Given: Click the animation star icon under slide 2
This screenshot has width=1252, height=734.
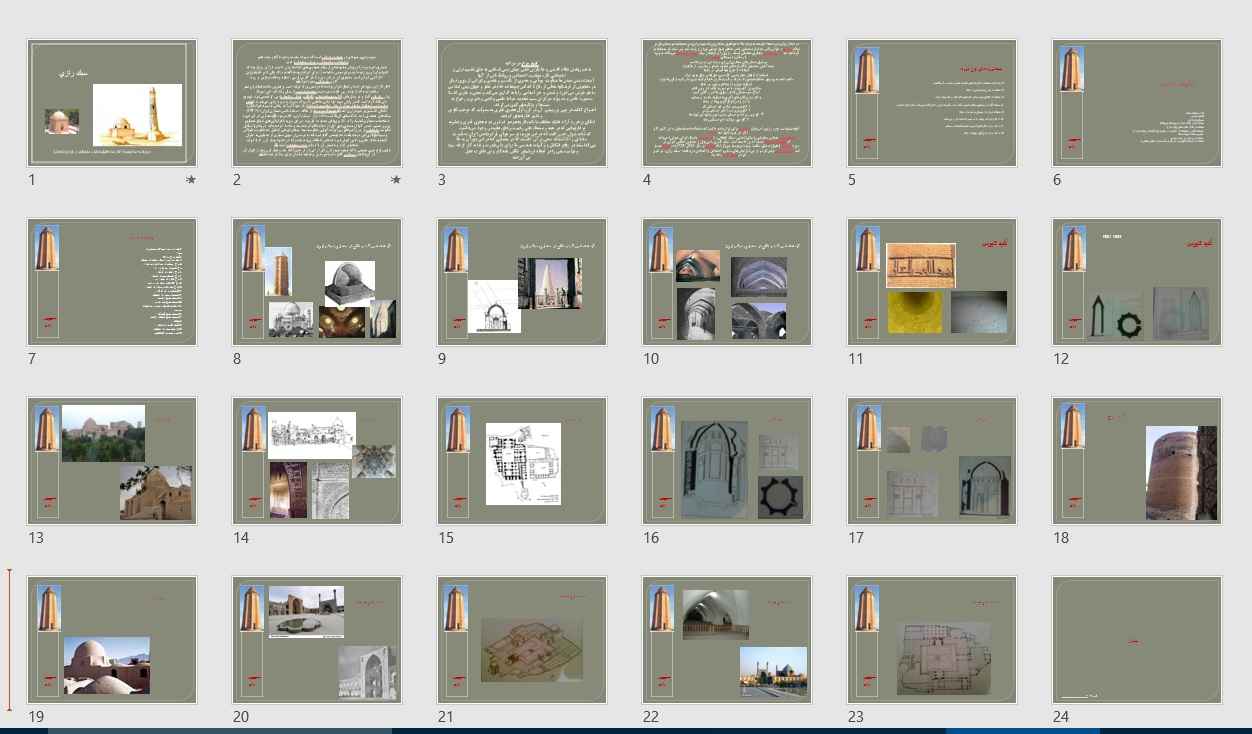Looking at the screenshot, I should pyautogui.click(x=396, y=180).
